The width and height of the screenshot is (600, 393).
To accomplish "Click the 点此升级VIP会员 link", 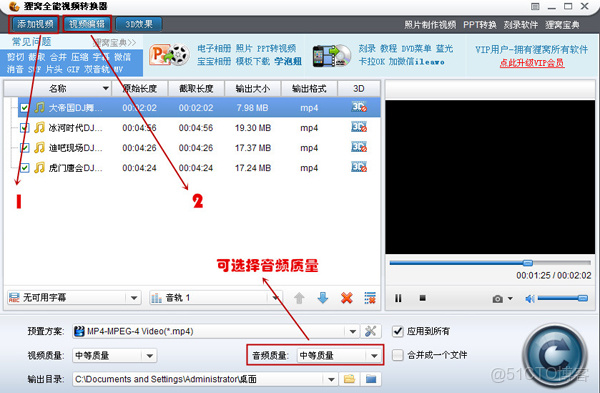I will [x=532, y=63].
